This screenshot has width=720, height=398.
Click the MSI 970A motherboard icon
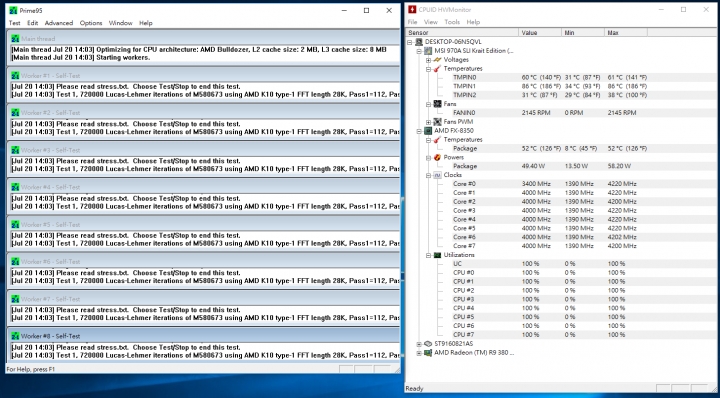coord(428,50)
